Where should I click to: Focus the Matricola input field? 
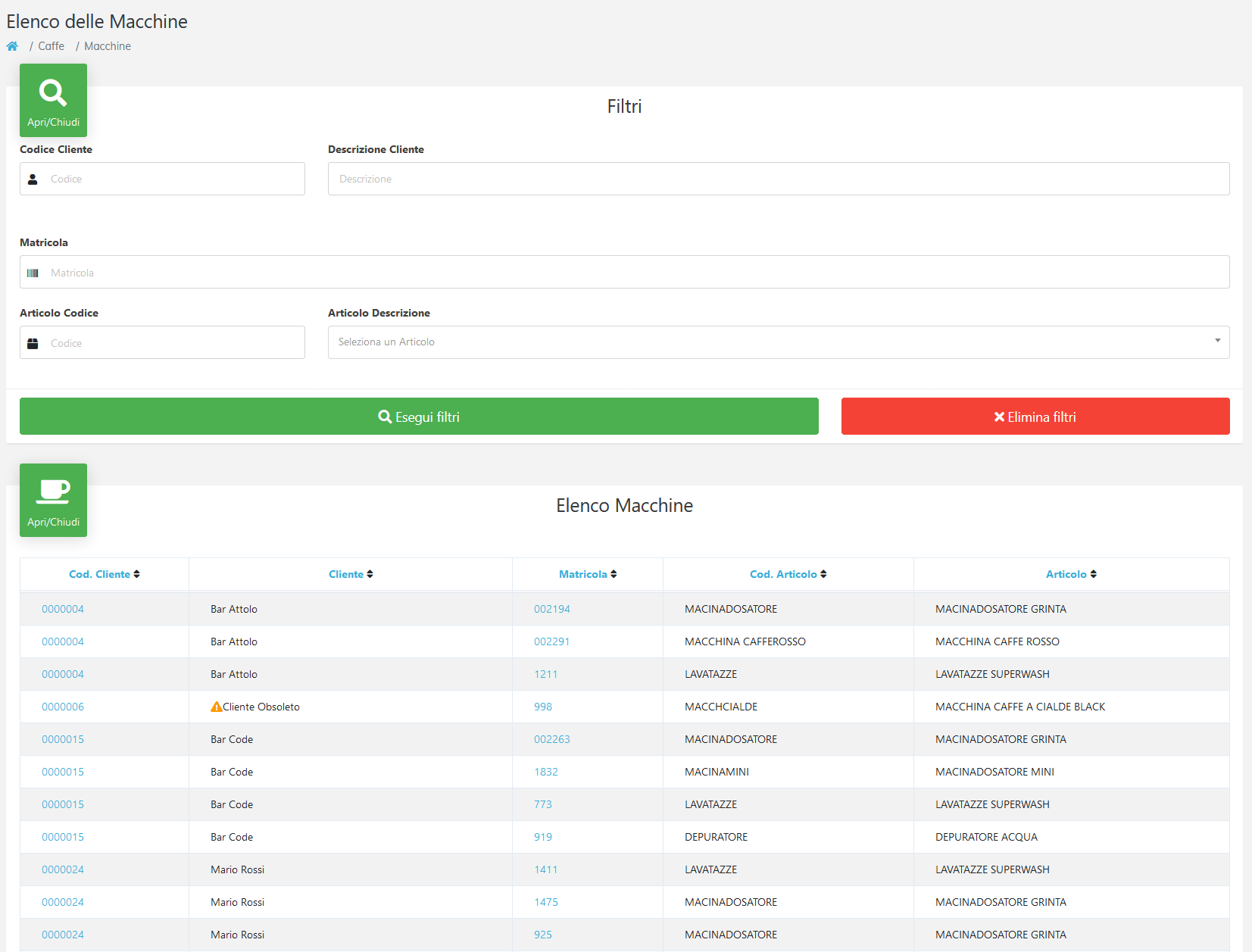(625, 272)
